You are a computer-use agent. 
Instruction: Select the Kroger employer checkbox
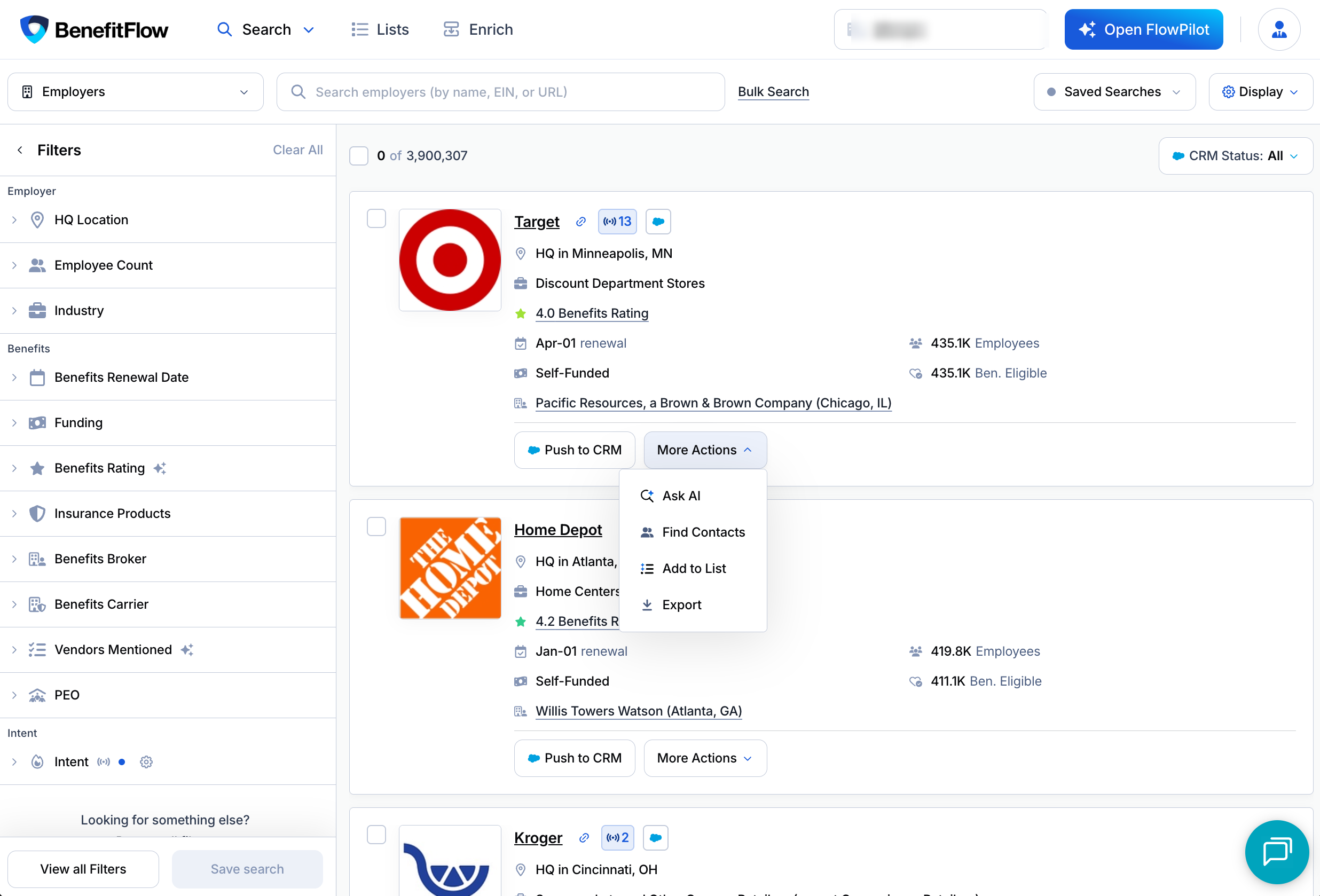tap(376, 835)
